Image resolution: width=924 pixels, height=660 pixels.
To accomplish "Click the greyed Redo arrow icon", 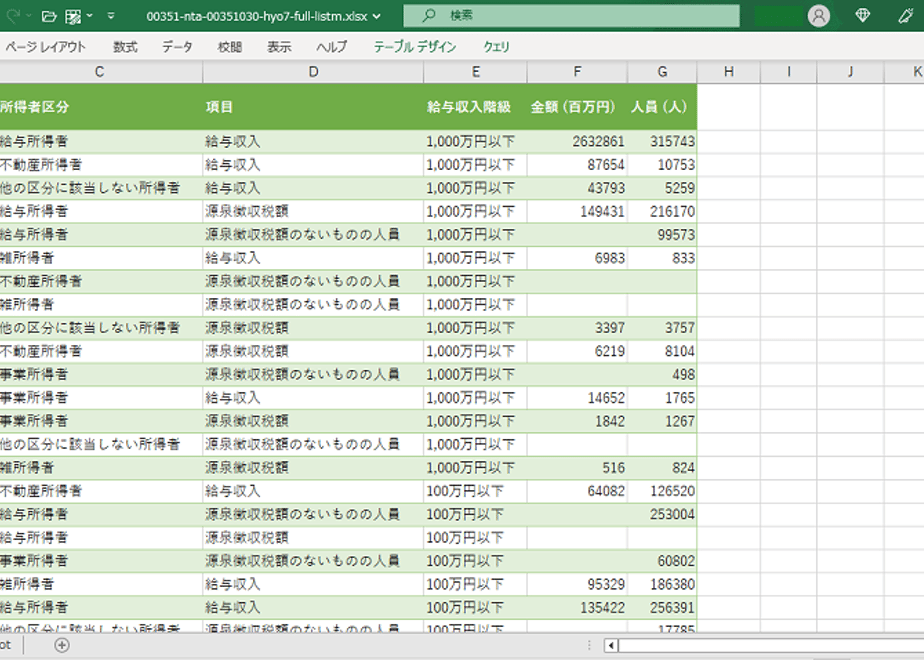I will pos(12,16).
